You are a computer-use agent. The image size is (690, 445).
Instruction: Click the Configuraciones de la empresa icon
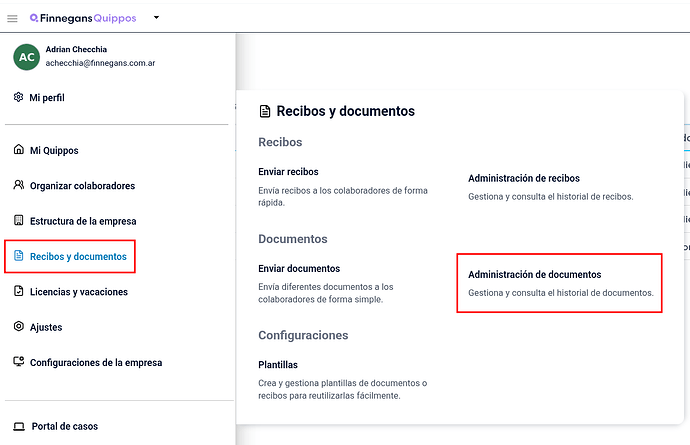(18, 361)
